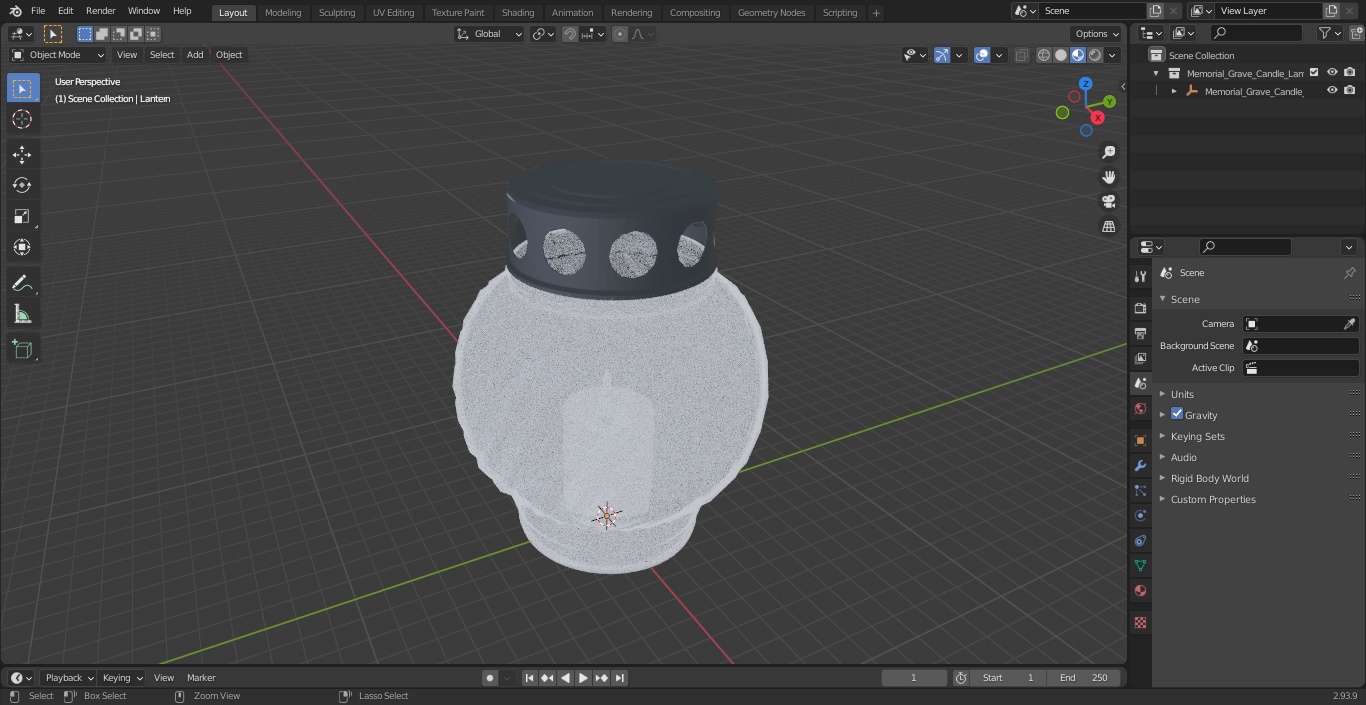Switch to Rendered viewport shading
The height and width of the screenshot is (705, 1366).
(1095, 55)
